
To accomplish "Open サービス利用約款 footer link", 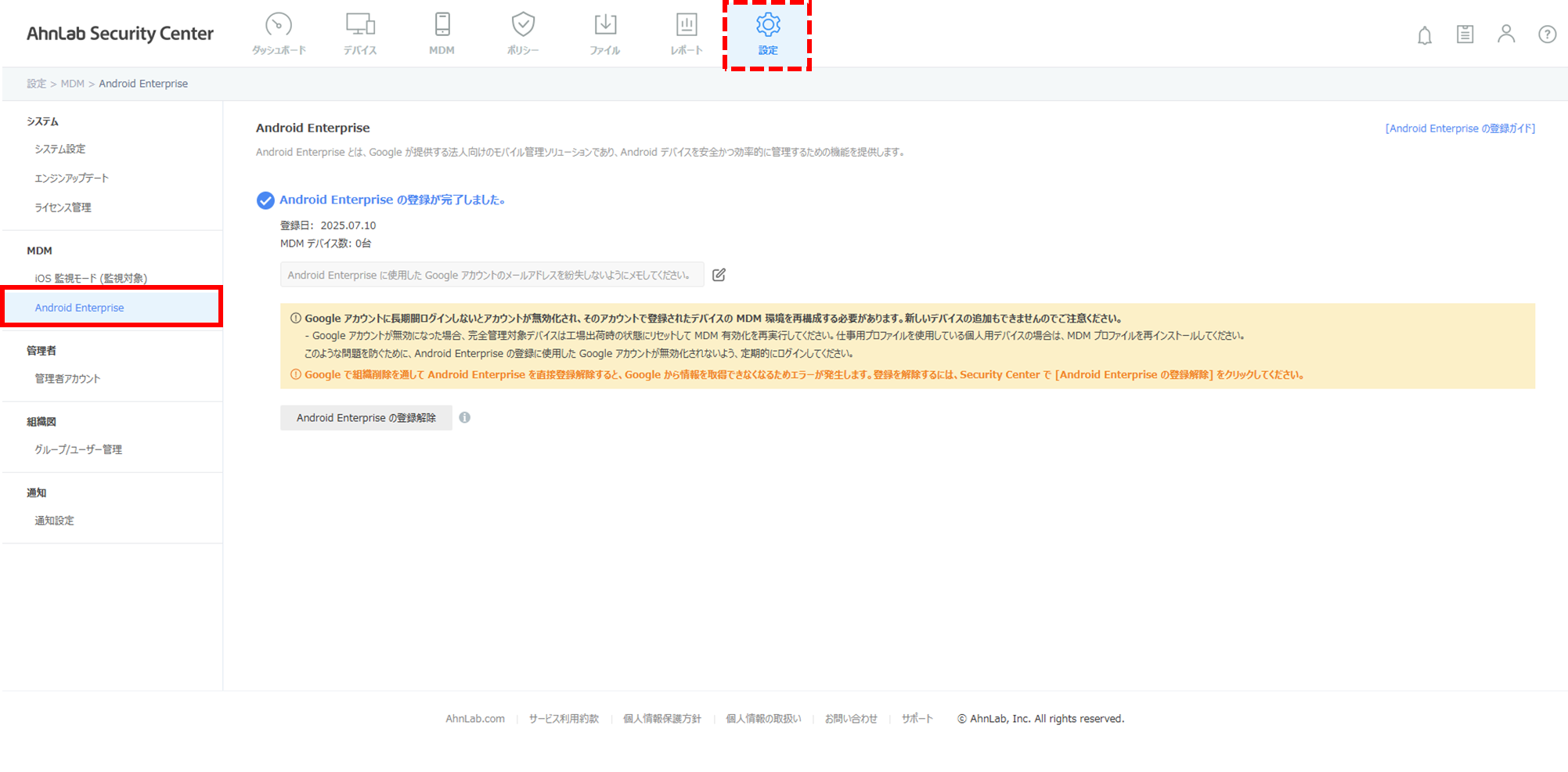I will pos(564,719).
